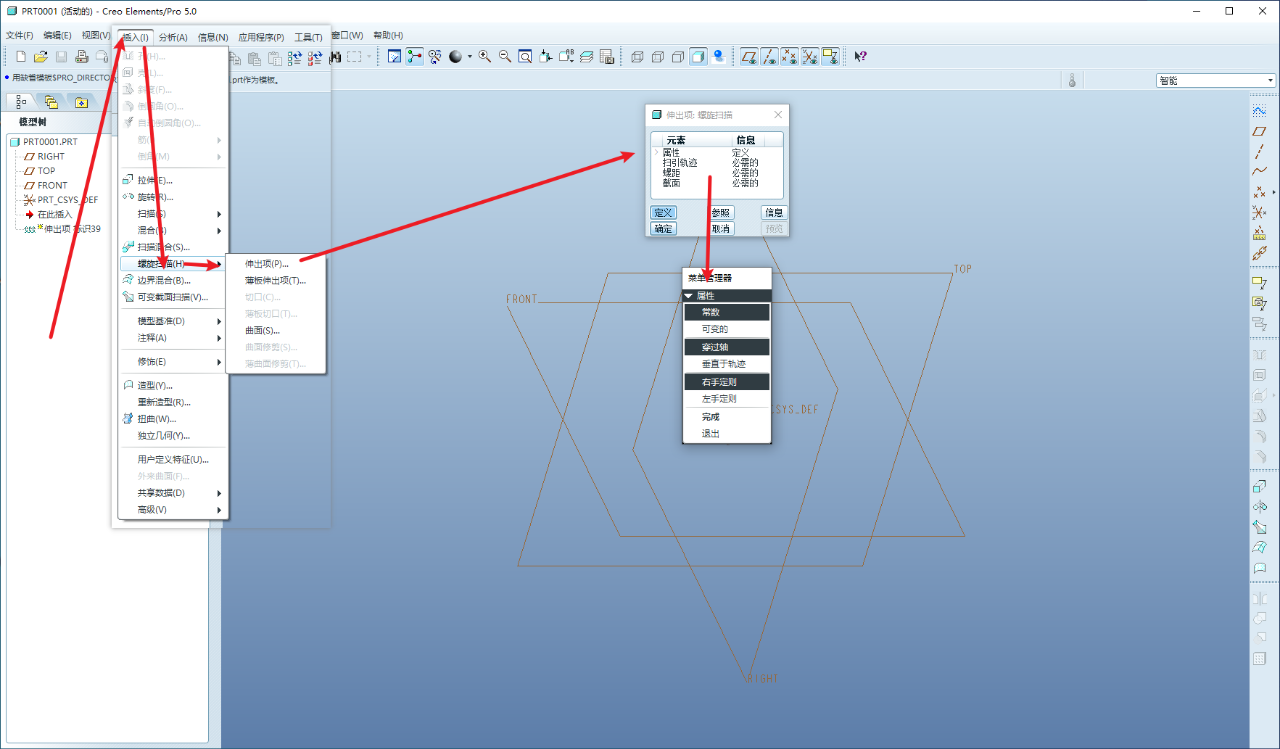
Task: Click the Open folder icon in toolbar
Action: (41, 57)
